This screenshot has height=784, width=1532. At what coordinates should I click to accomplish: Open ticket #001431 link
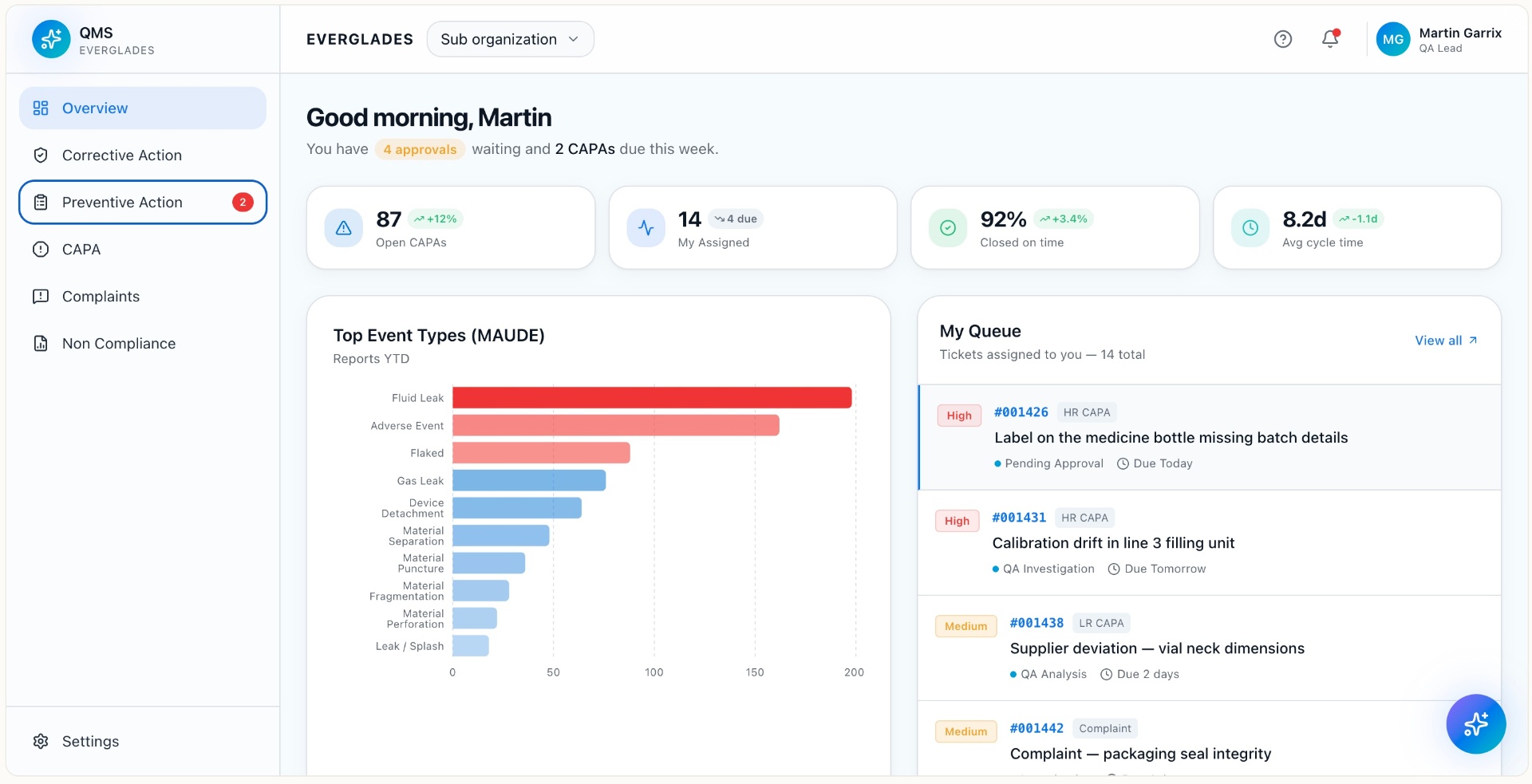[x=1019, y=518]
